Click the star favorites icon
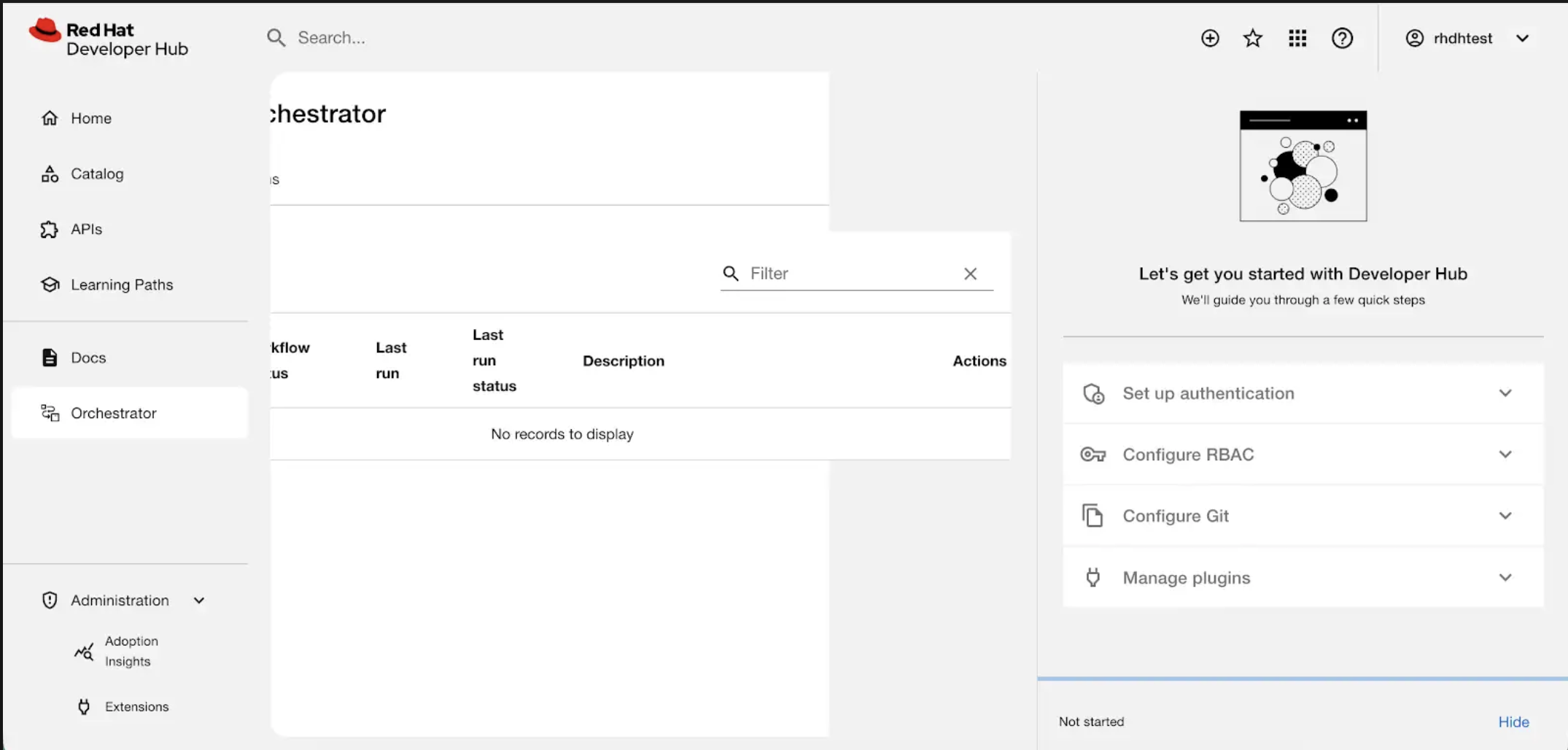The height and width of the screenshot is (750, 1568). pos(1253,38)
